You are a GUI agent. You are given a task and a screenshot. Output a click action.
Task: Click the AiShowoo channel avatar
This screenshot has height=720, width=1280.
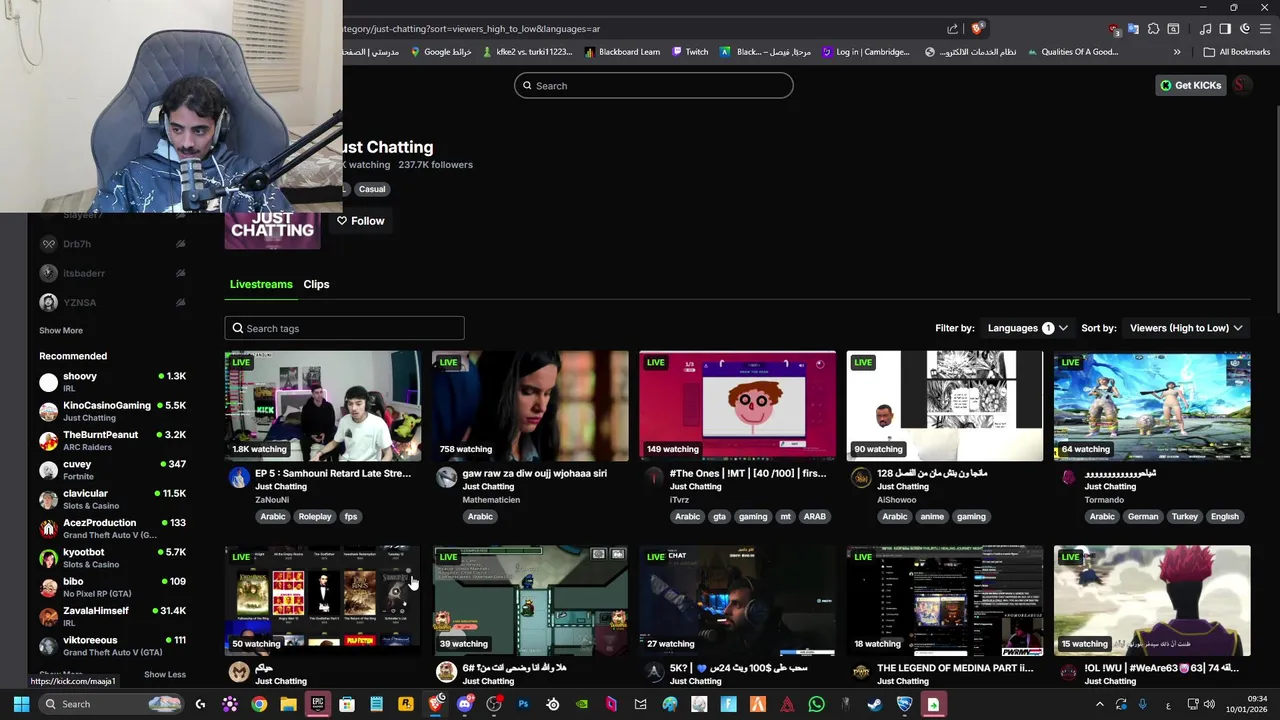[x=861, y=478]
